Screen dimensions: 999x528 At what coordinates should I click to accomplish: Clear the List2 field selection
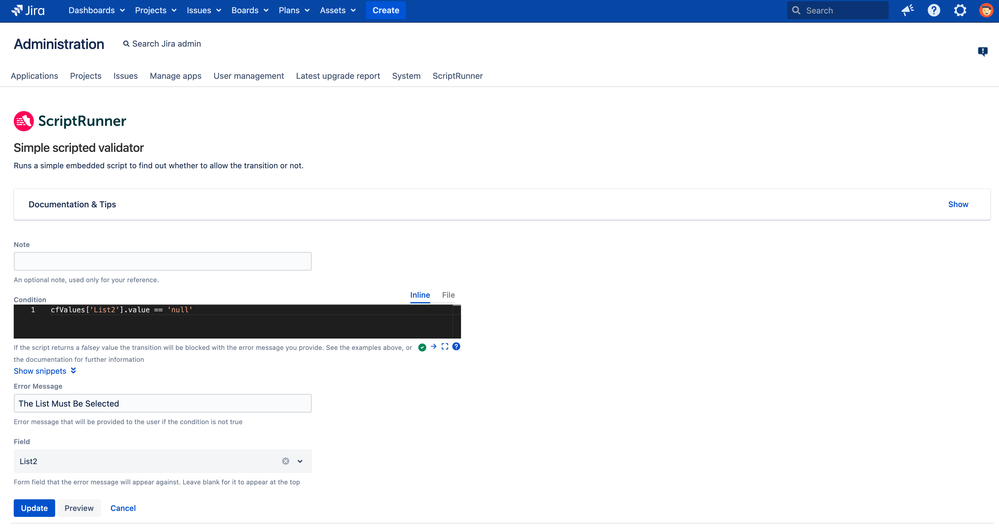[285, 461]
